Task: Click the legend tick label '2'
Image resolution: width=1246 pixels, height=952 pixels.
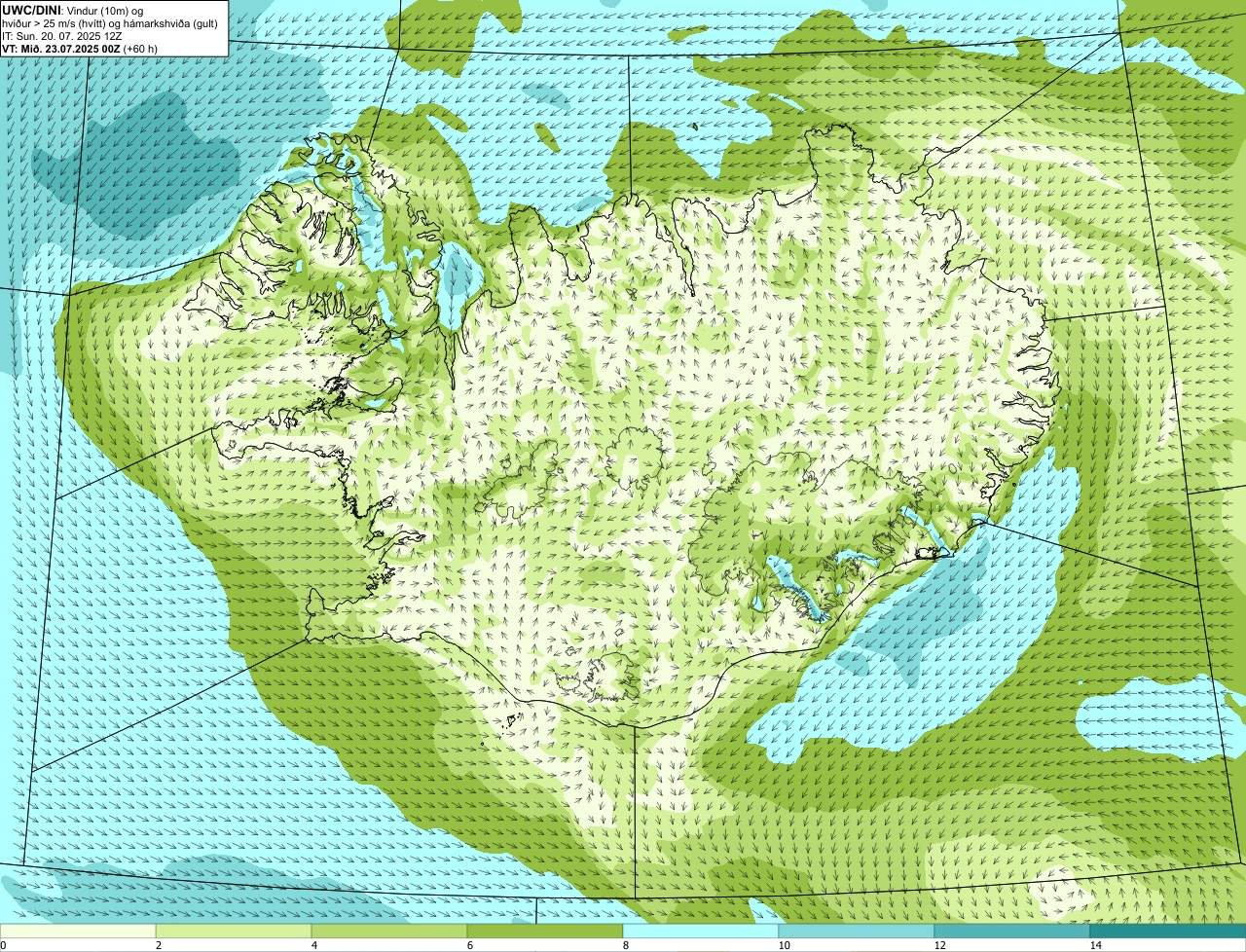Action: [x=158, y=945]
